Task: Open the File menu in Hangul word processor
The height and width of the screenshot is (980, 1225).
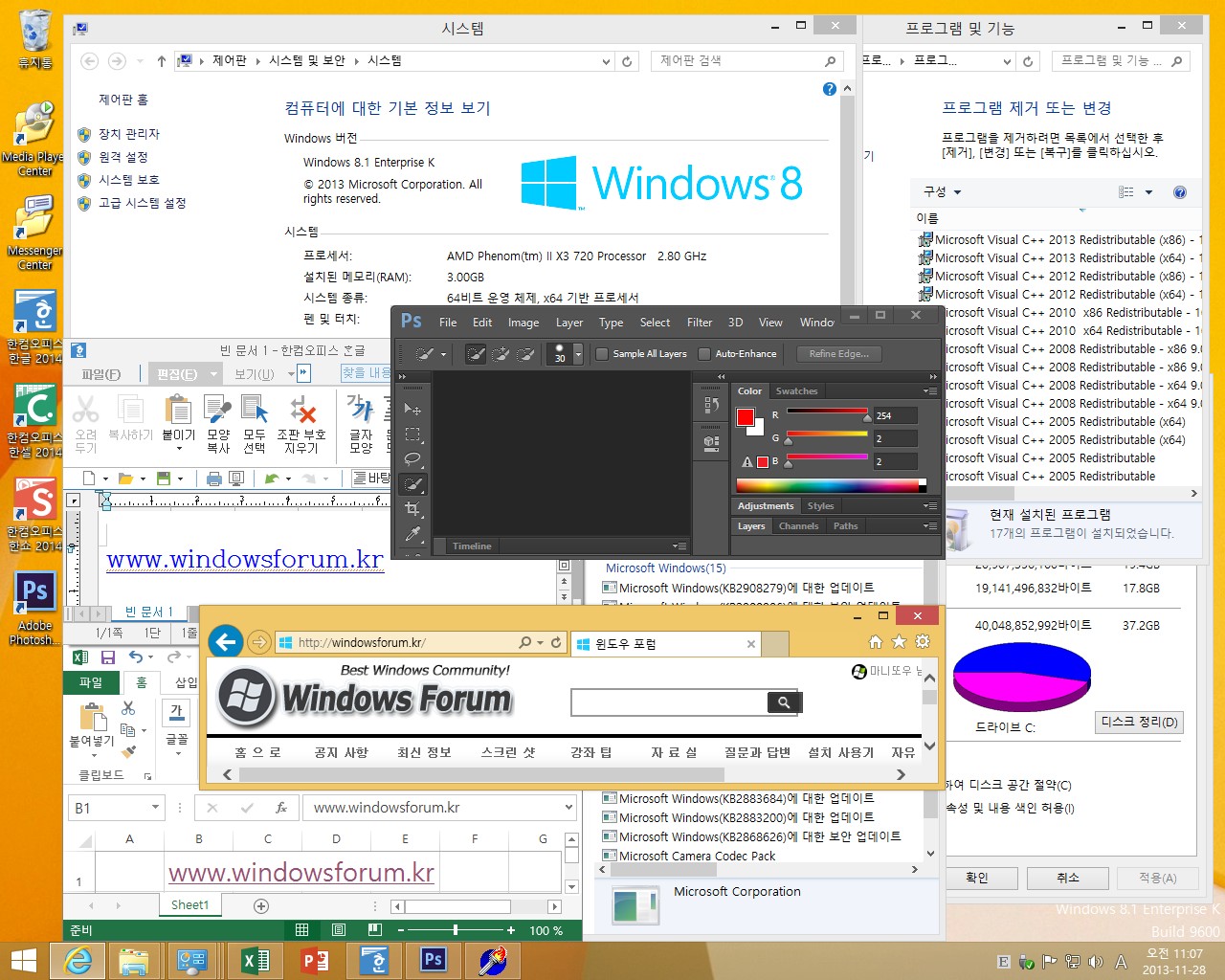Action: point(101,374)
